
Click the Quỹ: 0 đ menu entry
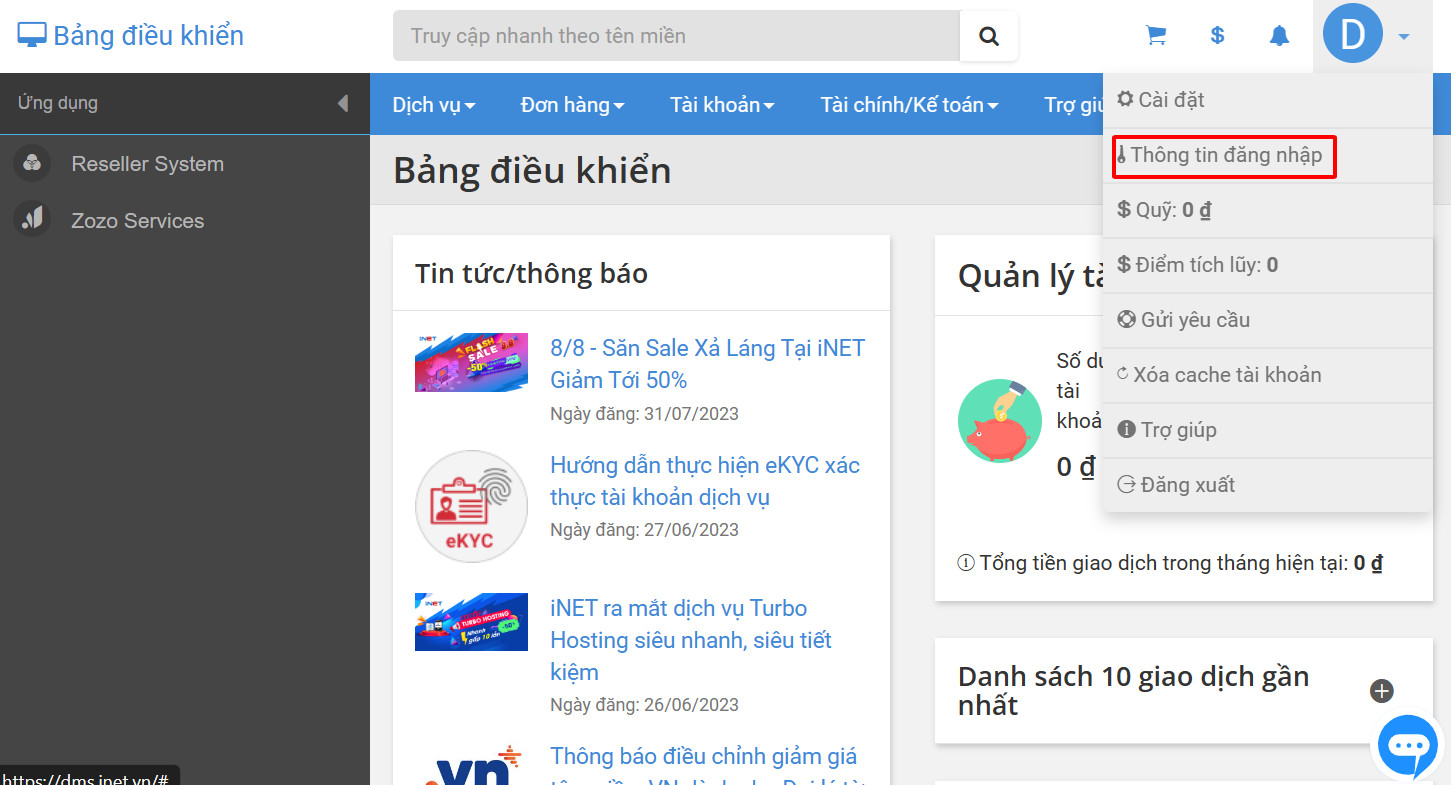pyautogui.click(x=1267, y=210)
